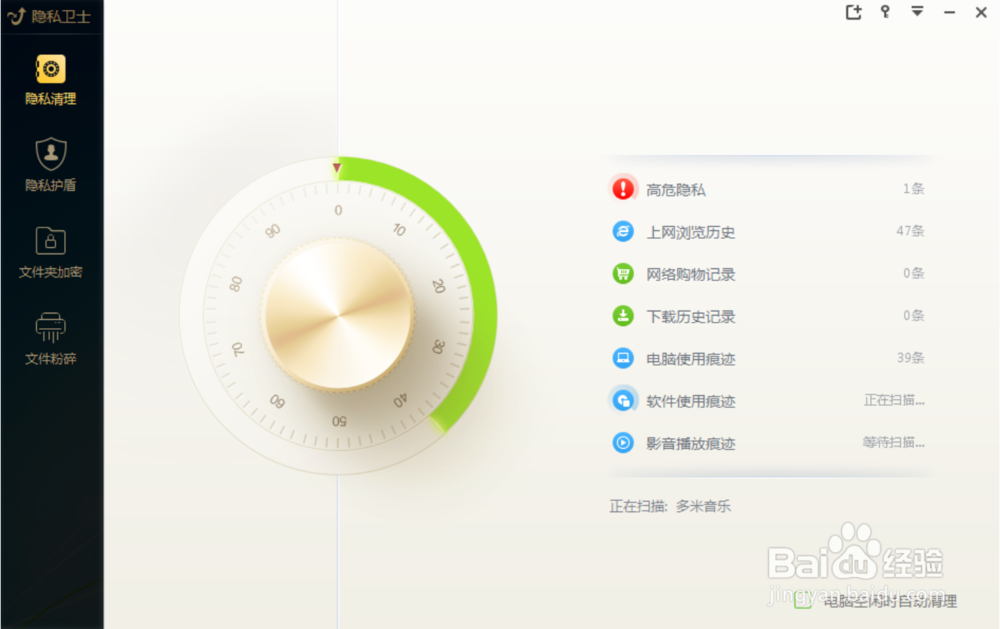Click the 网络购物记录 shopping cart icon

(x=623, y=274)
